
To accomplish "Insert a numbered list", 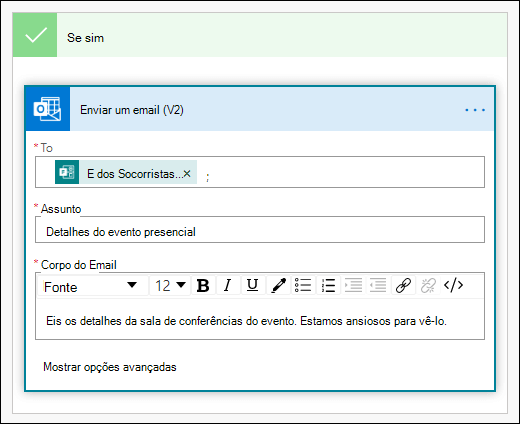I will pyautogui.click(x=328, y=286).
